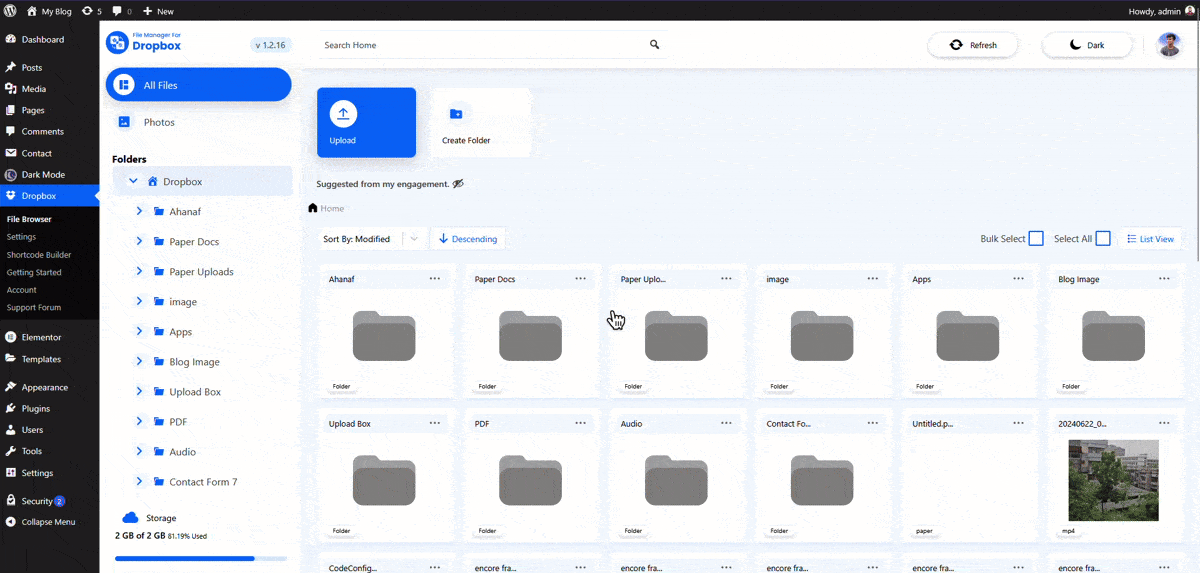The image size is (1200, 573).
Task: Click the Refresh button
Action: (x=972, y=45)
